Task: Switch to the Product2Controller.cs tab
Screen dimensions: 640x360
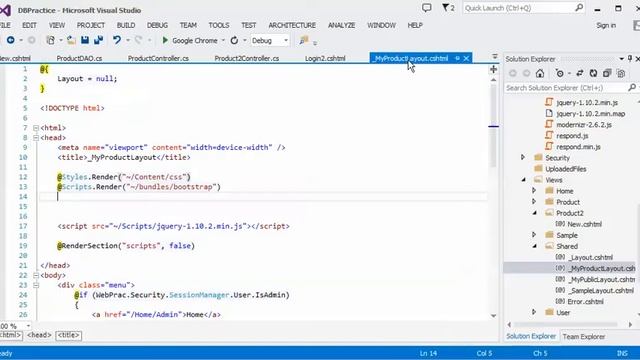Action: [247, 58]
